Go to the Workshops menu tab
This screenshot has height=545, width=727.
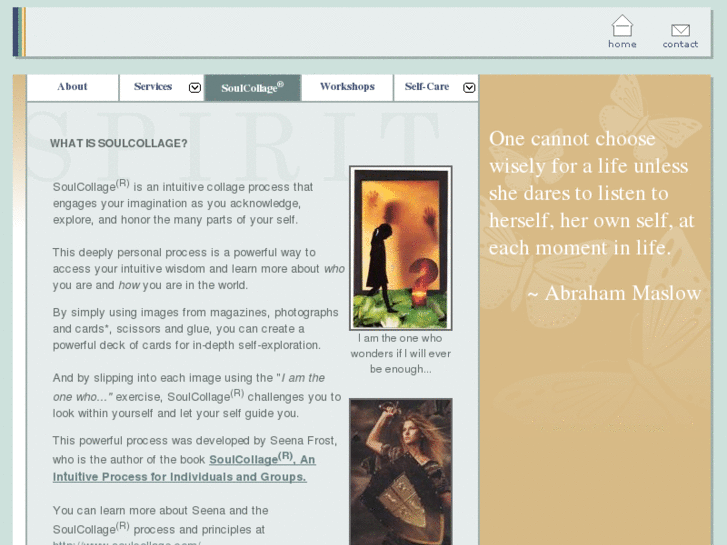click(347, 87)
